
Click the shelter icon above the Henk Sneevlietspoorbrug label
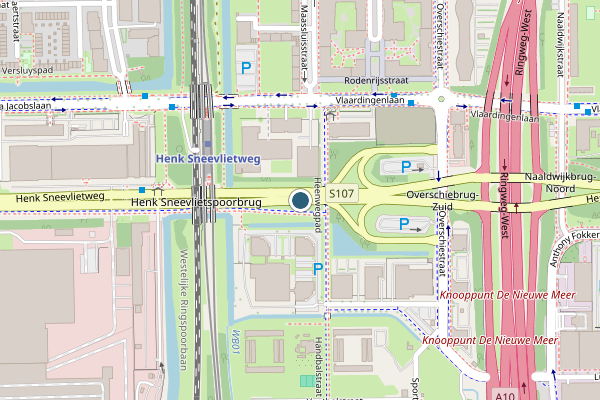tap(158, 190)
